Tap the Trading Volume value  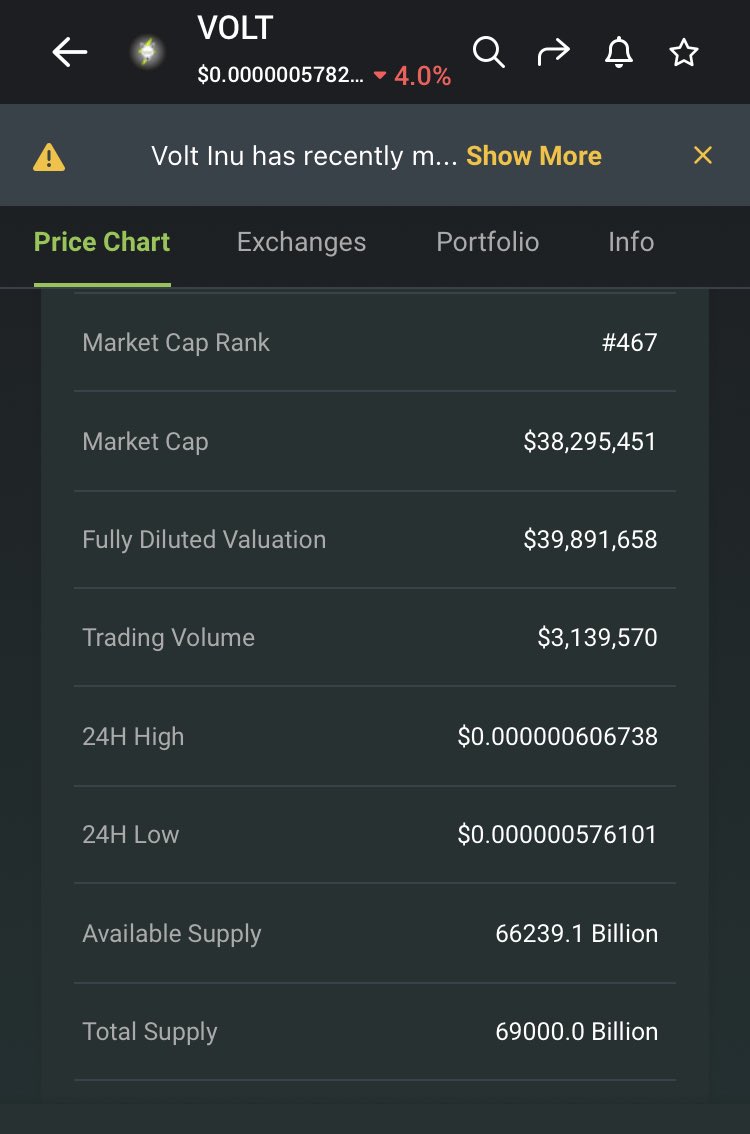597,637
